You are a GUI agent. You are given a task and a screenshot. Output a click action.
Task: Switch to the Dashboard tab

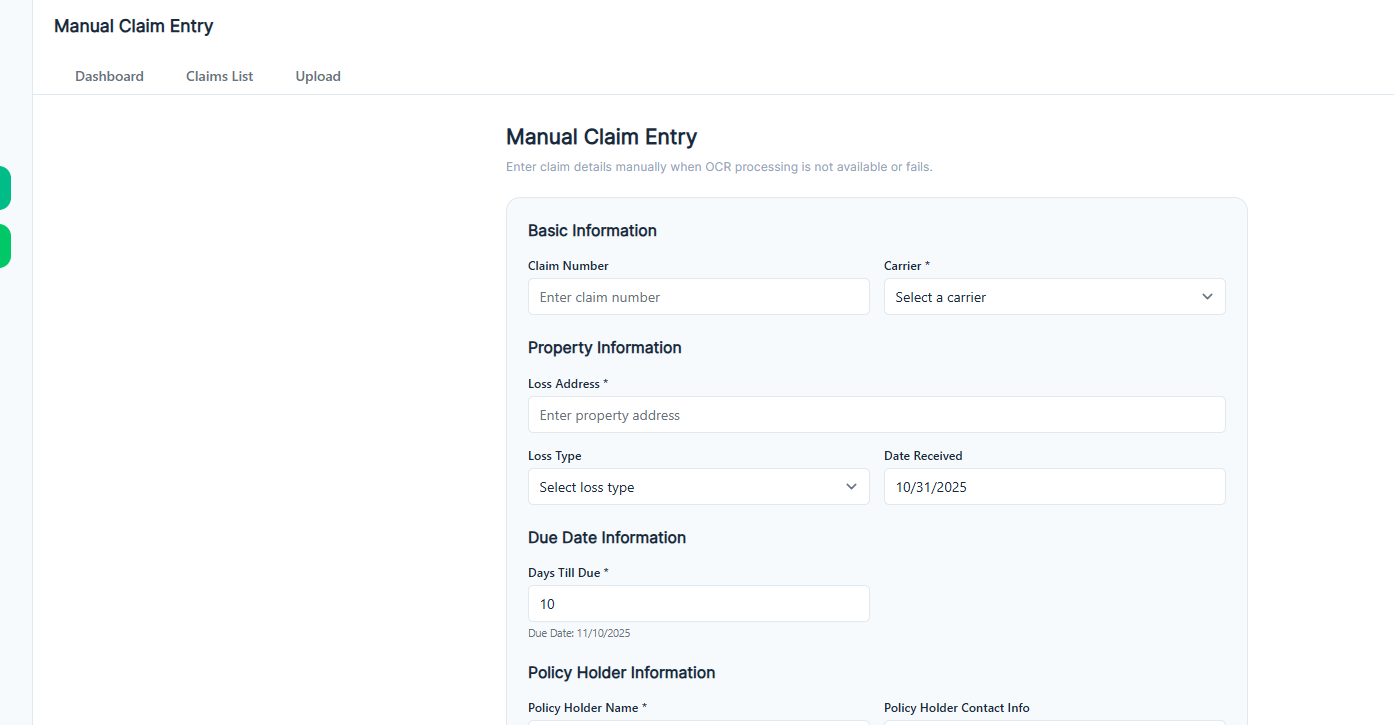point(109,75)
